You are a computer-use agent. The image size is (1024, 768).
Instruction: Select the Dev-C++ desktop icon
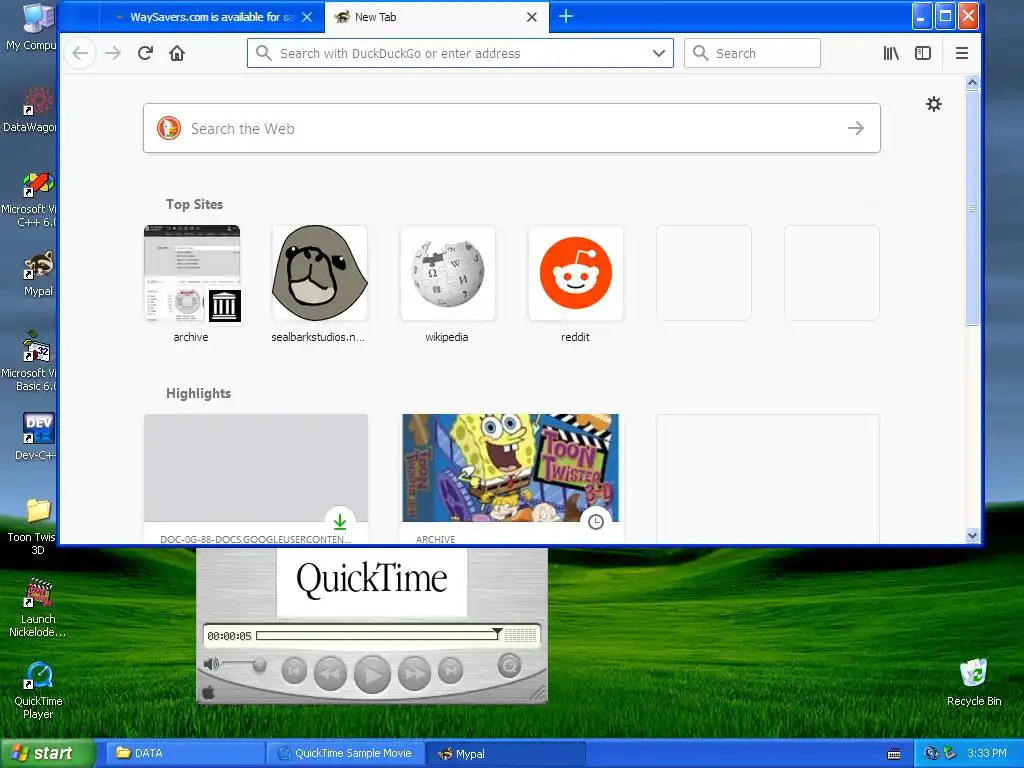point(36,436)
